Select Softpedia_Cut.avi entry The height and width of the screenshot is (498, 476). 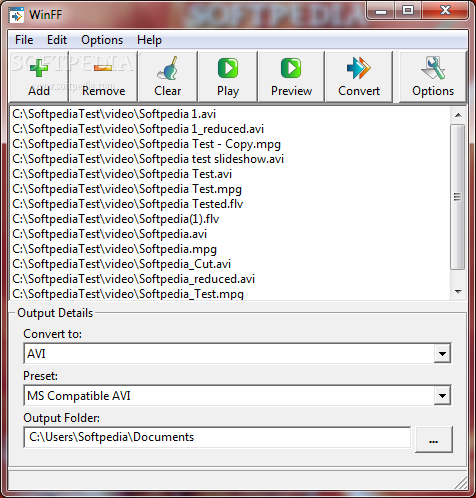point(121,264)
